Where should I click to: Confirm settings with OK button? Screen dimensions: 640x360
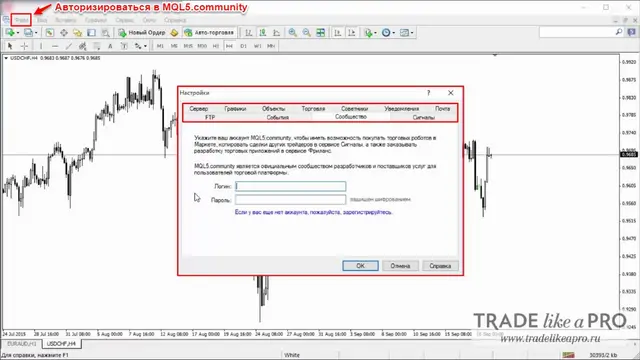coord(360,266)
